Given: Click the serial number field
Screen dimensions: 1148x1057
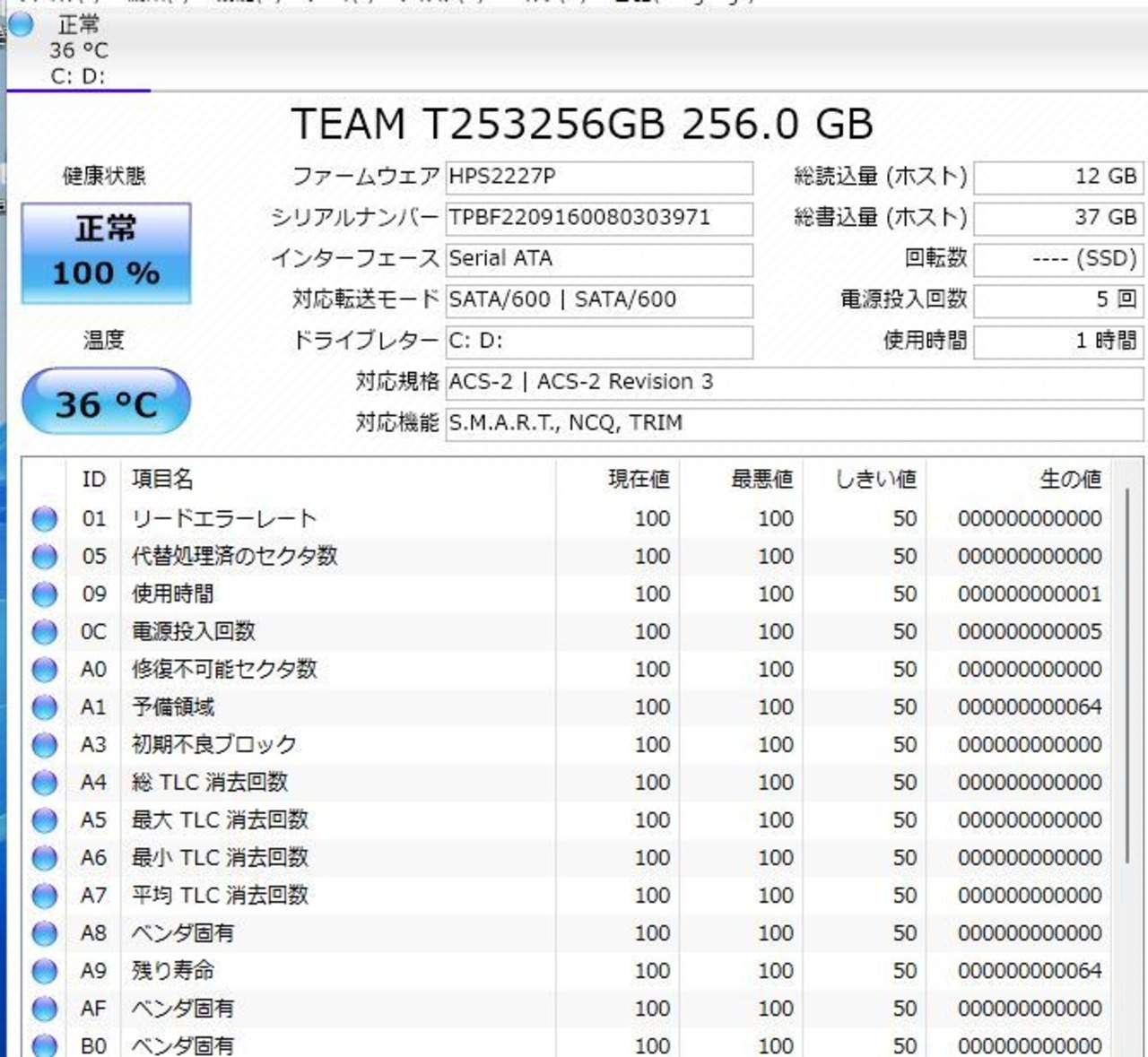Looking at the screenshot, I should point(599,218).
